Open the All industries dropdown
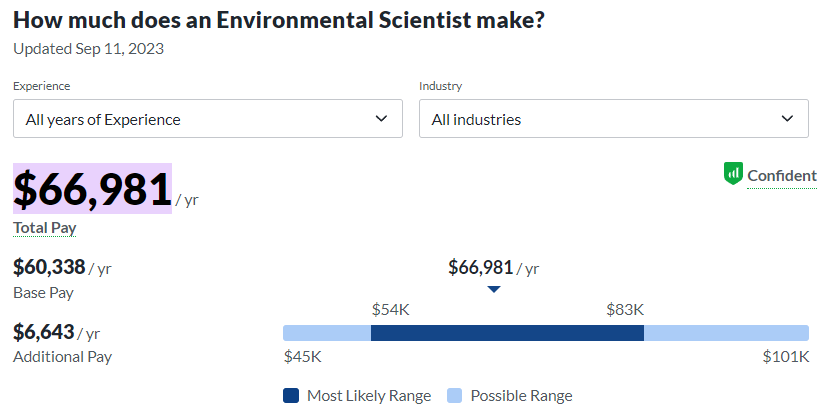The image size is (834, 414). (x=613, y=119)
